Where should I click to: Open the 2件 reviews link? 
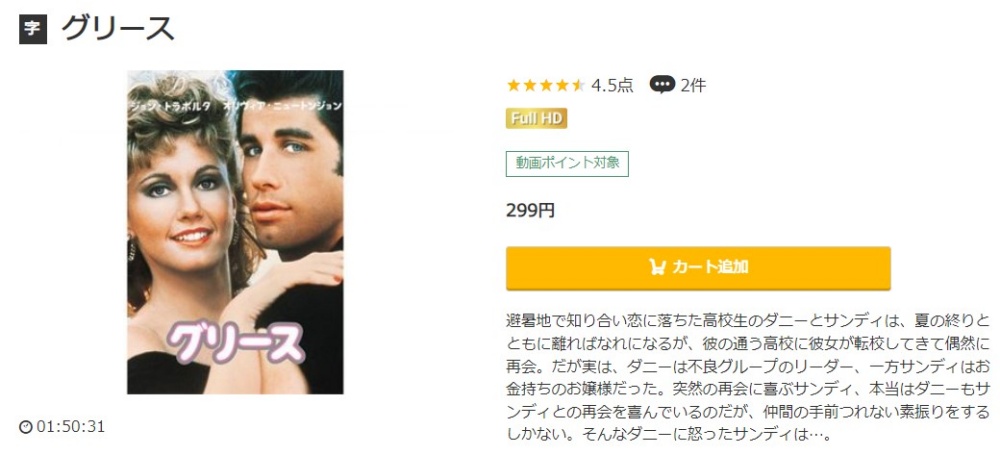[693, 85]
